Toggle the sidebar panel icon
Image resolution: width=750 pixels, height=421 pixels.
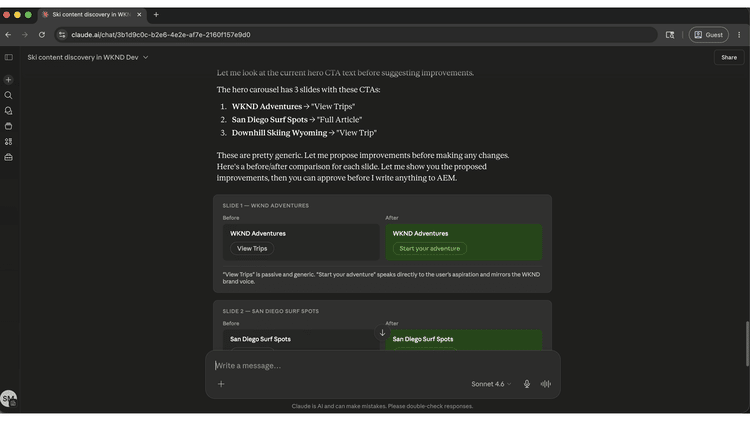pos(9,57)
